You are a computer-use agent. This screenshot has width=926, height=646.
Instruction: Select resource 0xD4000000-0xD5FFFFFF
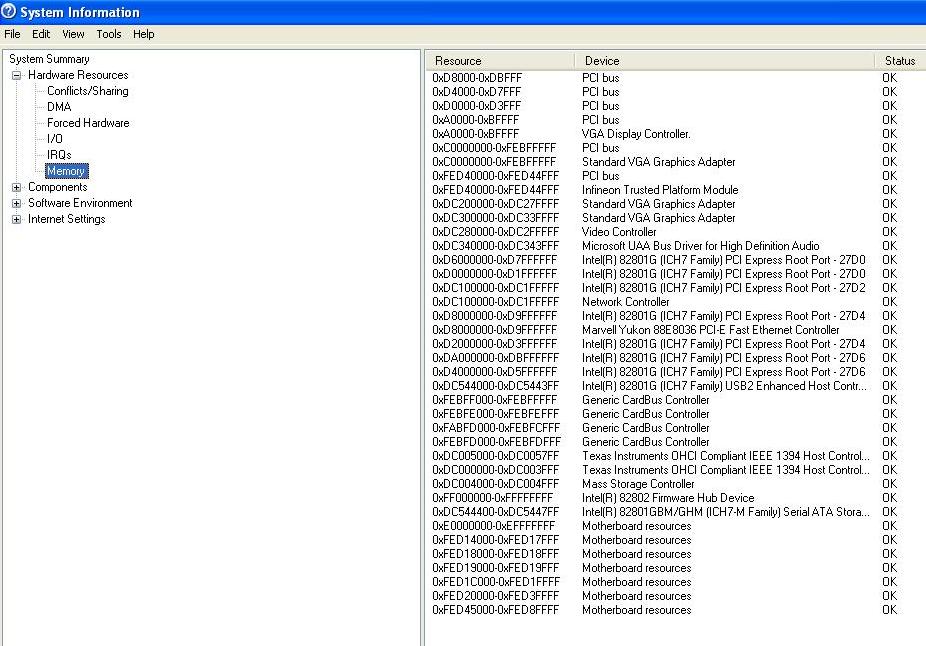pos(494,372)
